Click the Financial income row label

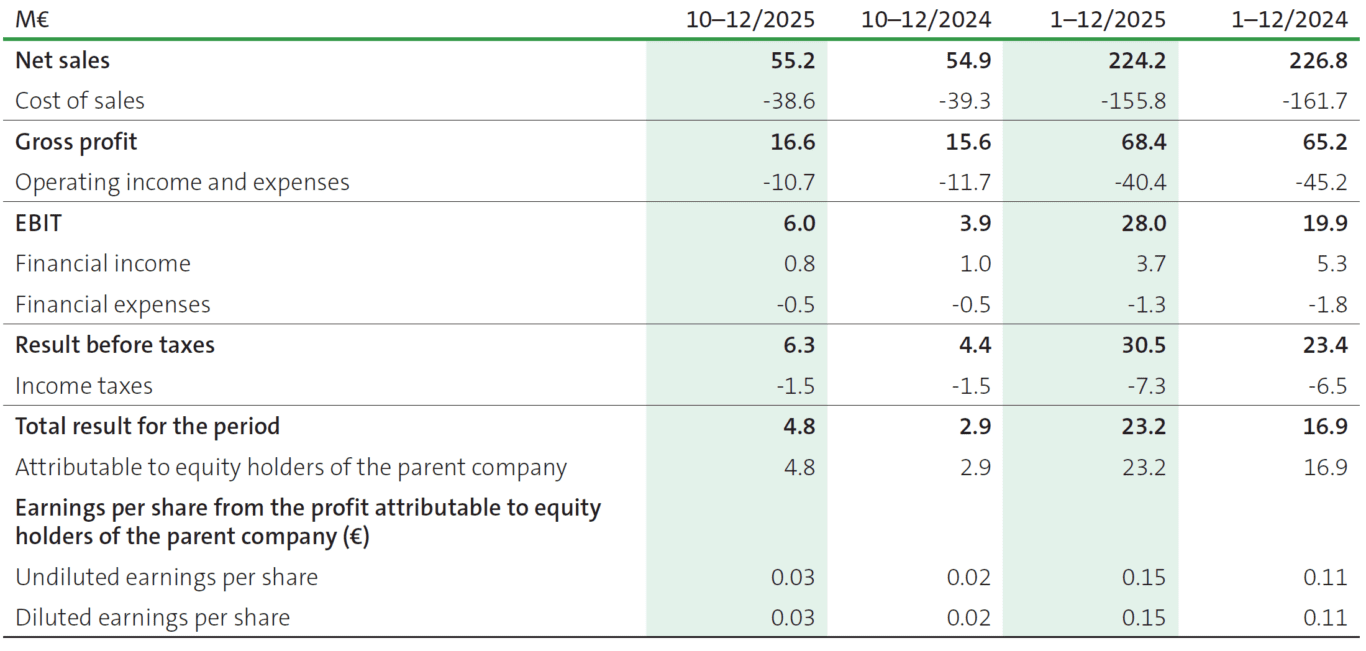[103, 264]
